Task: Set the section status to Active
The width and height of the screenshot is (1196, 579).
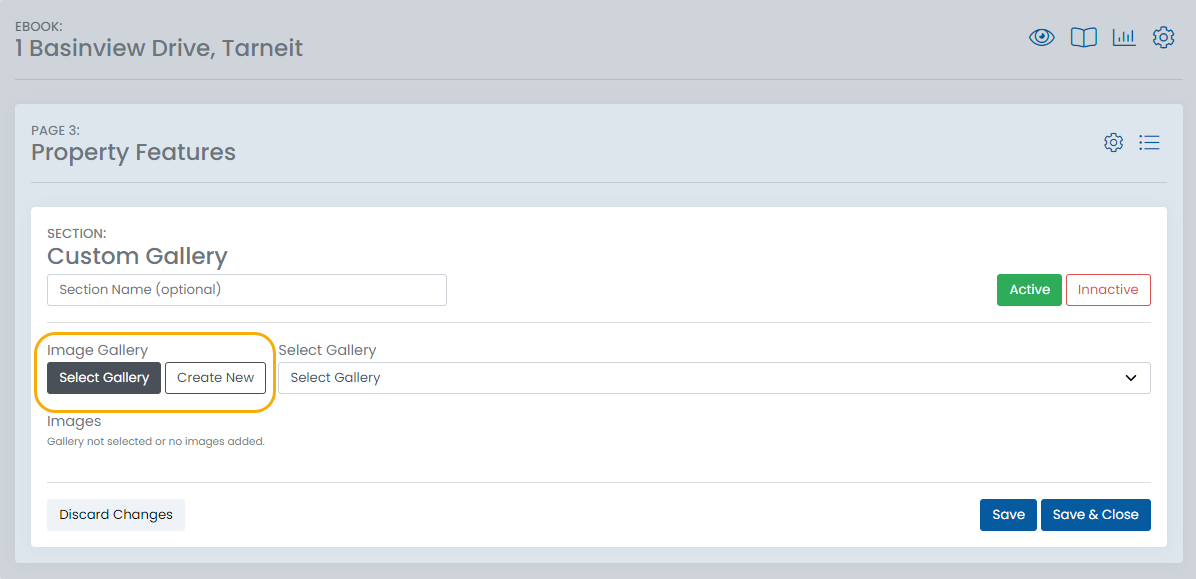Action: tap(1029, 290)
